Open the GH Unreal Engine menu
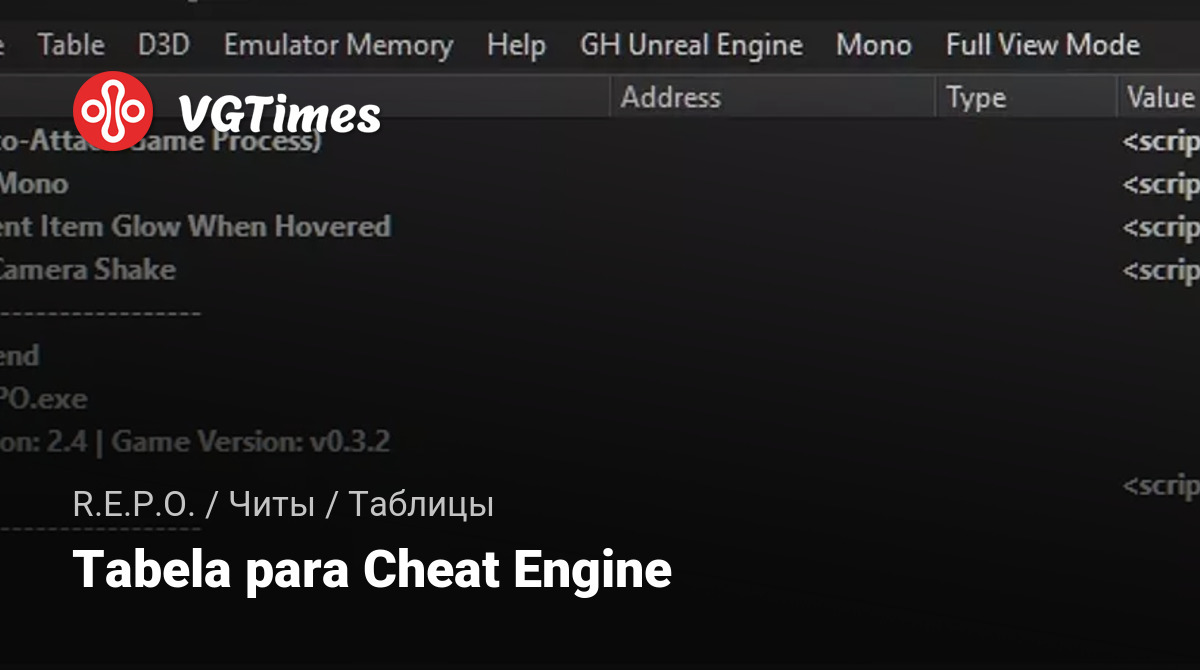The width and height of the screenshot is (1200, 670). pyautogui.click(x=691, y=45)
